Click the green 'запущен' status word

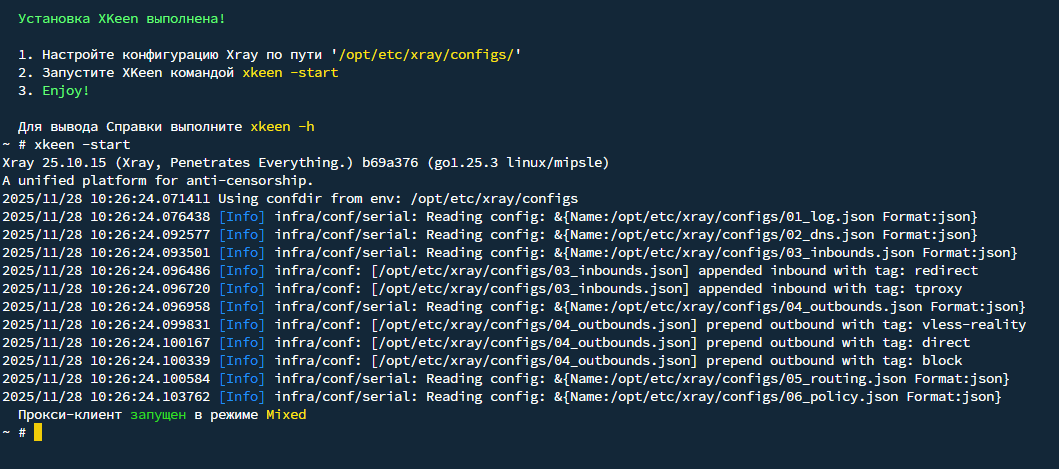[159, 415]
